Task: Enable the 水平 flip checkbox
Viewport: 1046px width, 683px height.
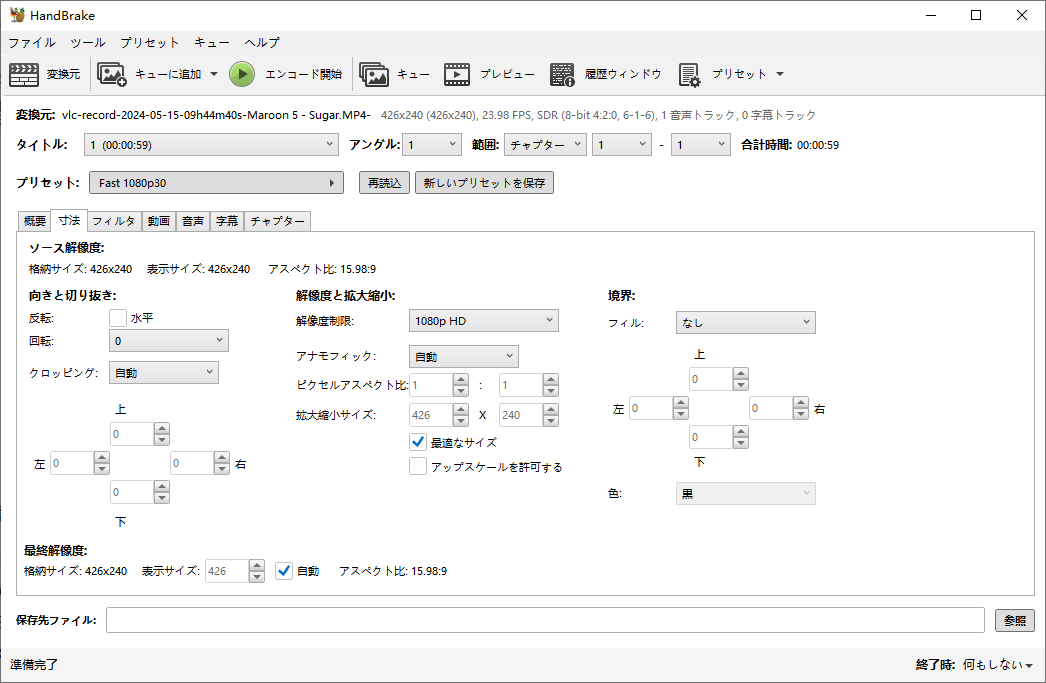Action: point(118,318)
